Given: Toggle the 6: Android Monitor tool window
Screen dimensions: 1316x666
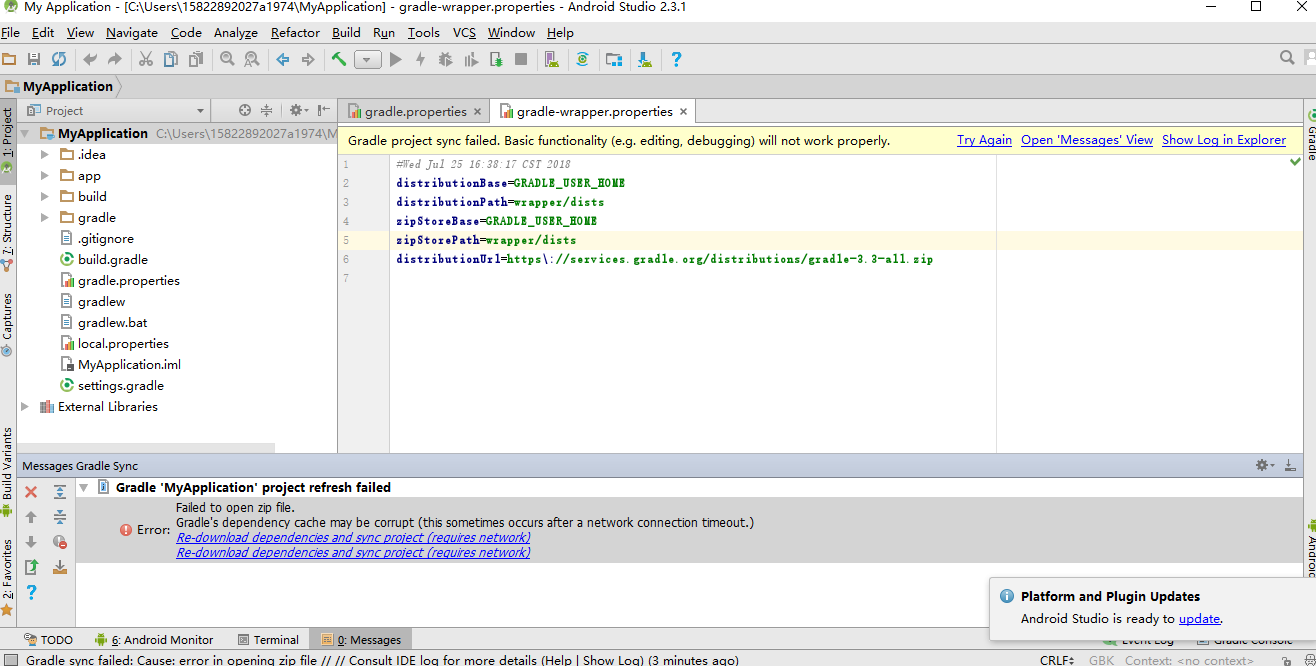Looking at the screenshot, I should pos(153,639).
